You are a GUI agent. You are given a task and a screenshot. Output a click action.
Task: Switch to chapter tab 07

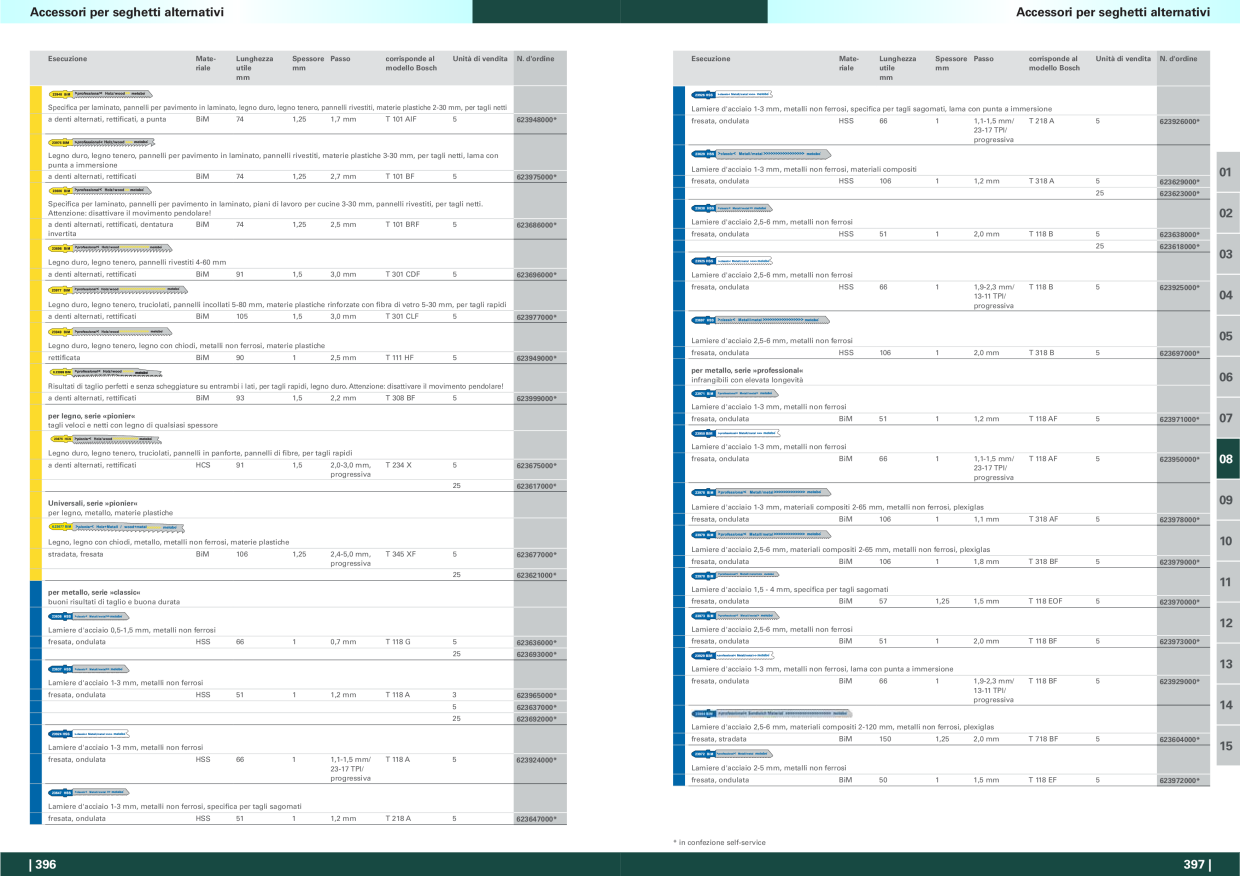(1227, 418)
